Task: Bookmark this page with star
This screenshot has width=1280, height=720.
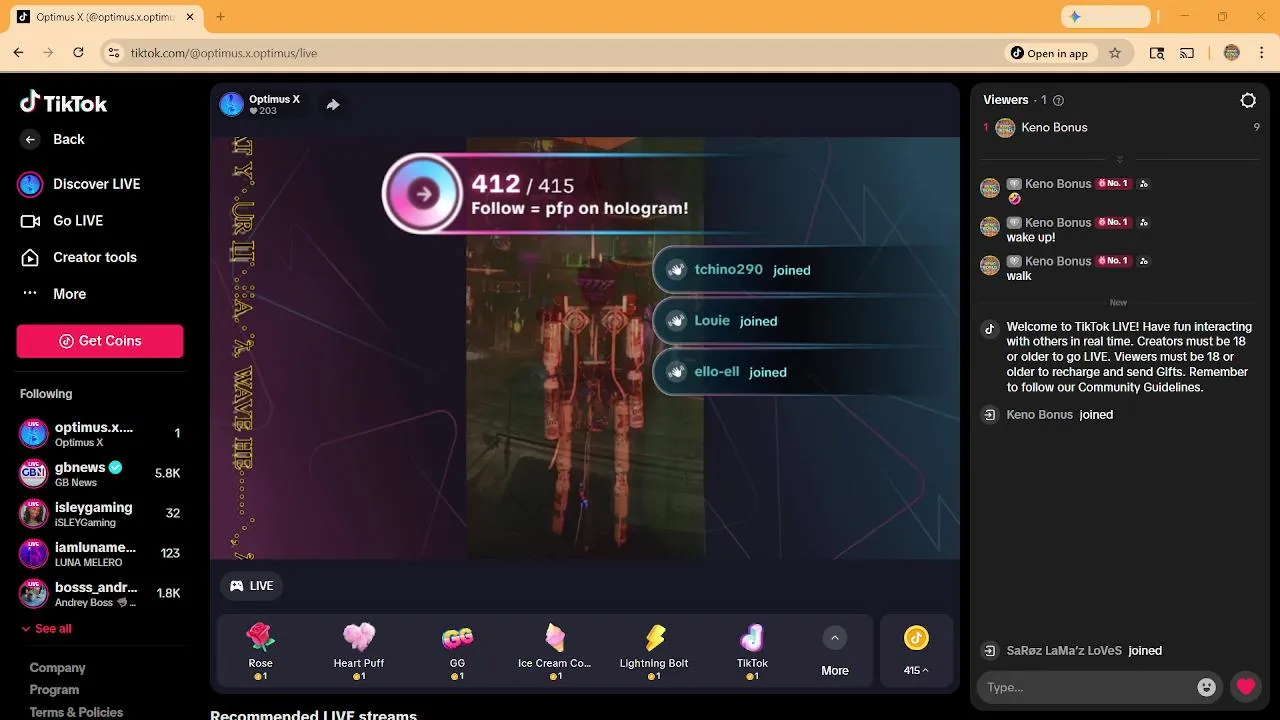Action: (1115, 53)
